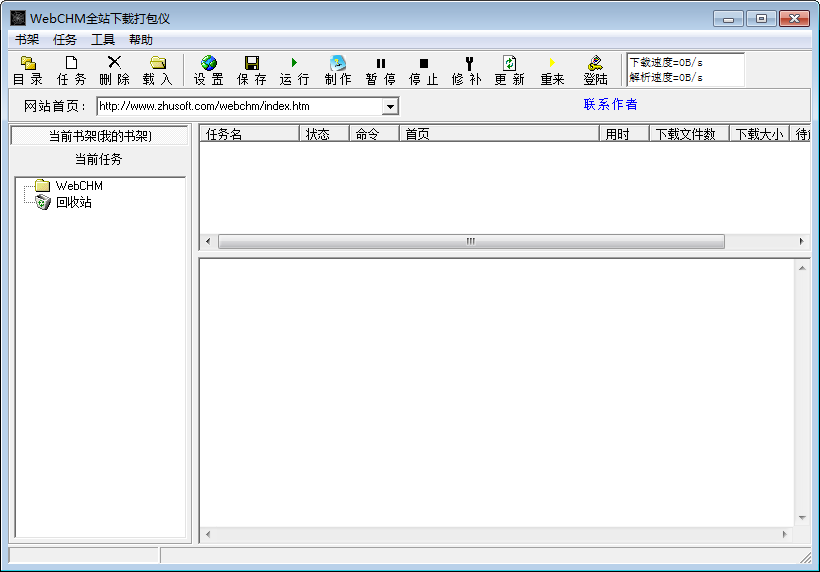Click log pane scroll-down arrow
Image resolution: width=820 pixels, height=572 pixels.
pos(802,518)
